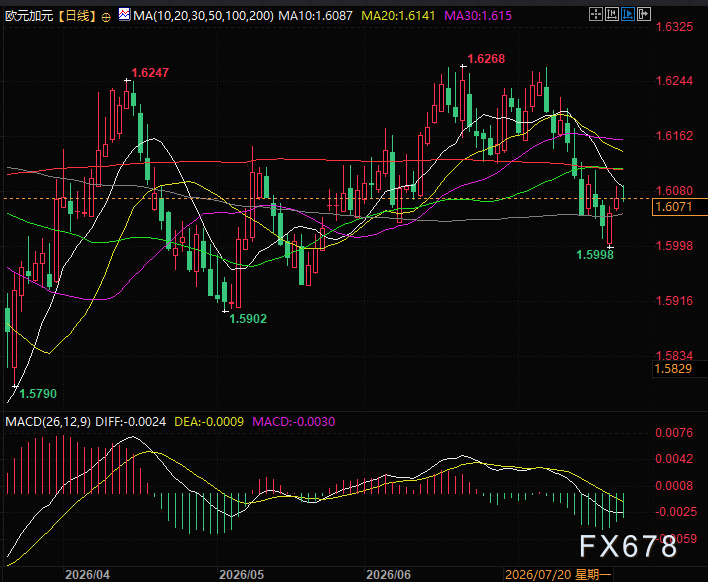Click the 1.6268 high price annotation

486,59
